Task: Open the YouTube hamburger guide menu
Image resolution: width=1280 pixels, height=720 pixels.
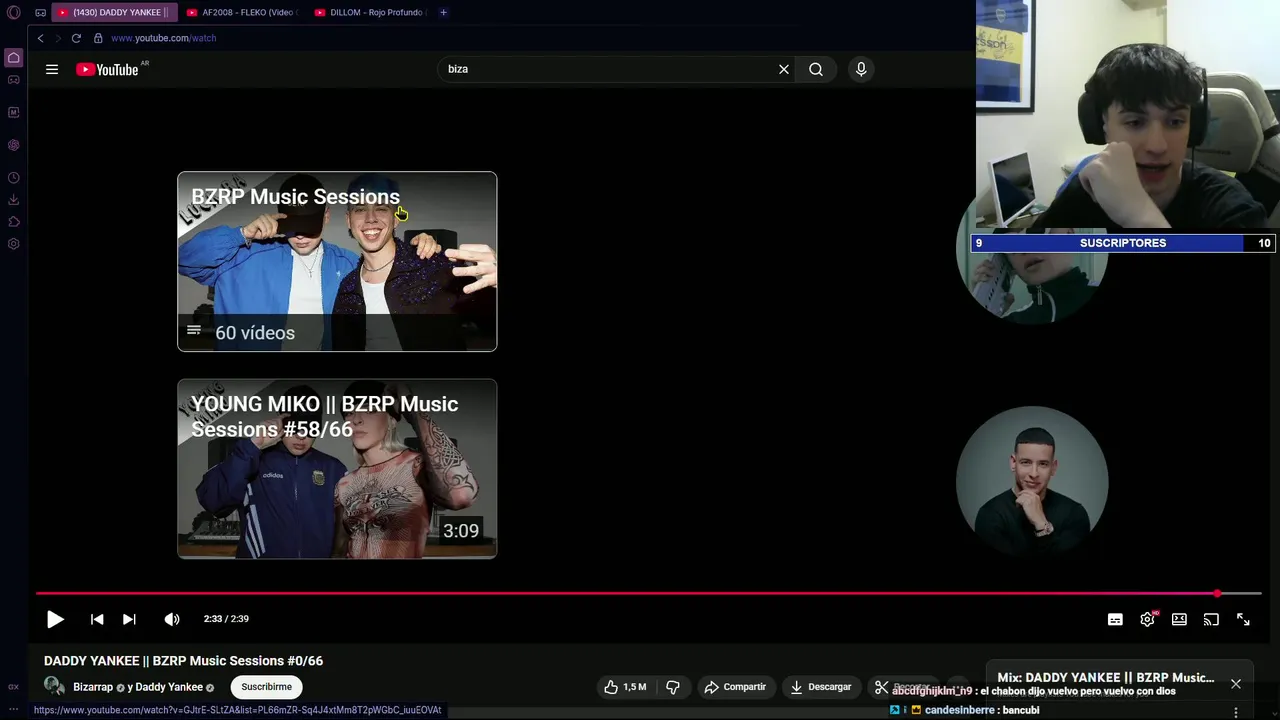Action: click(x=52, y=69)
